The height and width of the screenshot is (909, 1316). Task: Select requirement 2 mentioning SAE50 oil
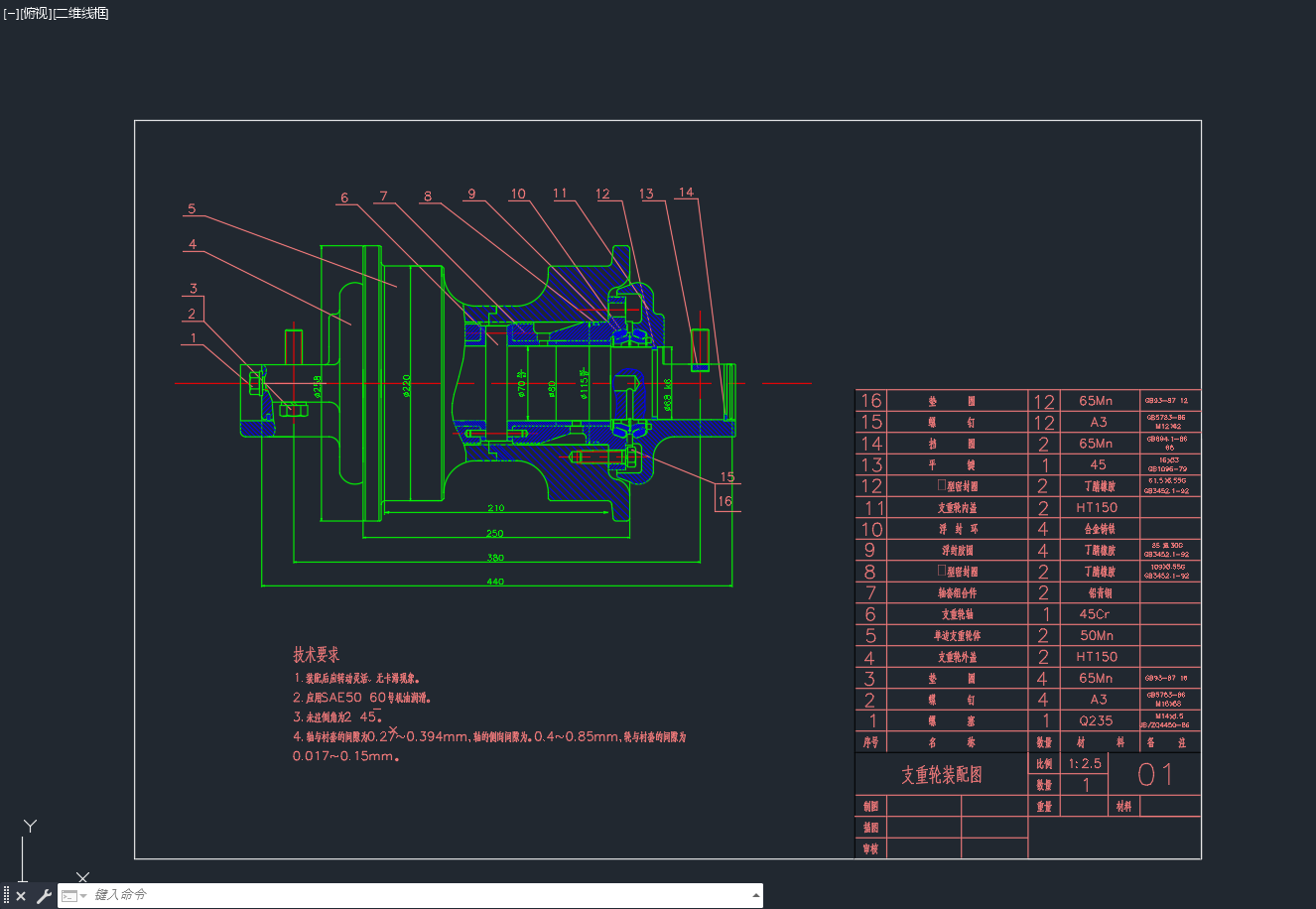pos(362,698)
